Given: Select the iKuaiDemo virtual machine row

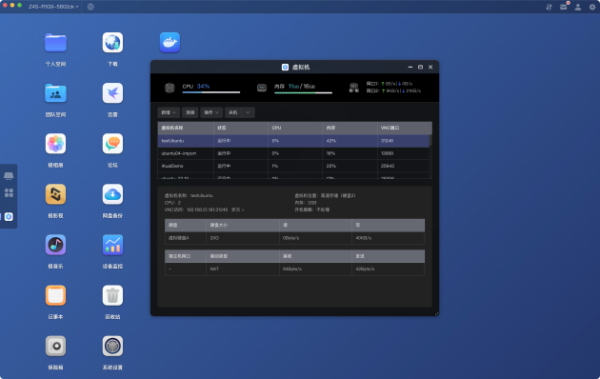Looking at the screenshot, I should click(293, 166).
